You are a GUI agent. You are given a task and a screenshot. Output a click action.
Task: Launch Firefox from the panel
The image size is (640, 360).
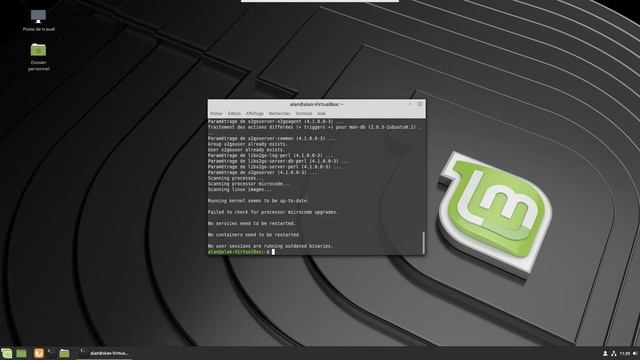coord(39,353)
